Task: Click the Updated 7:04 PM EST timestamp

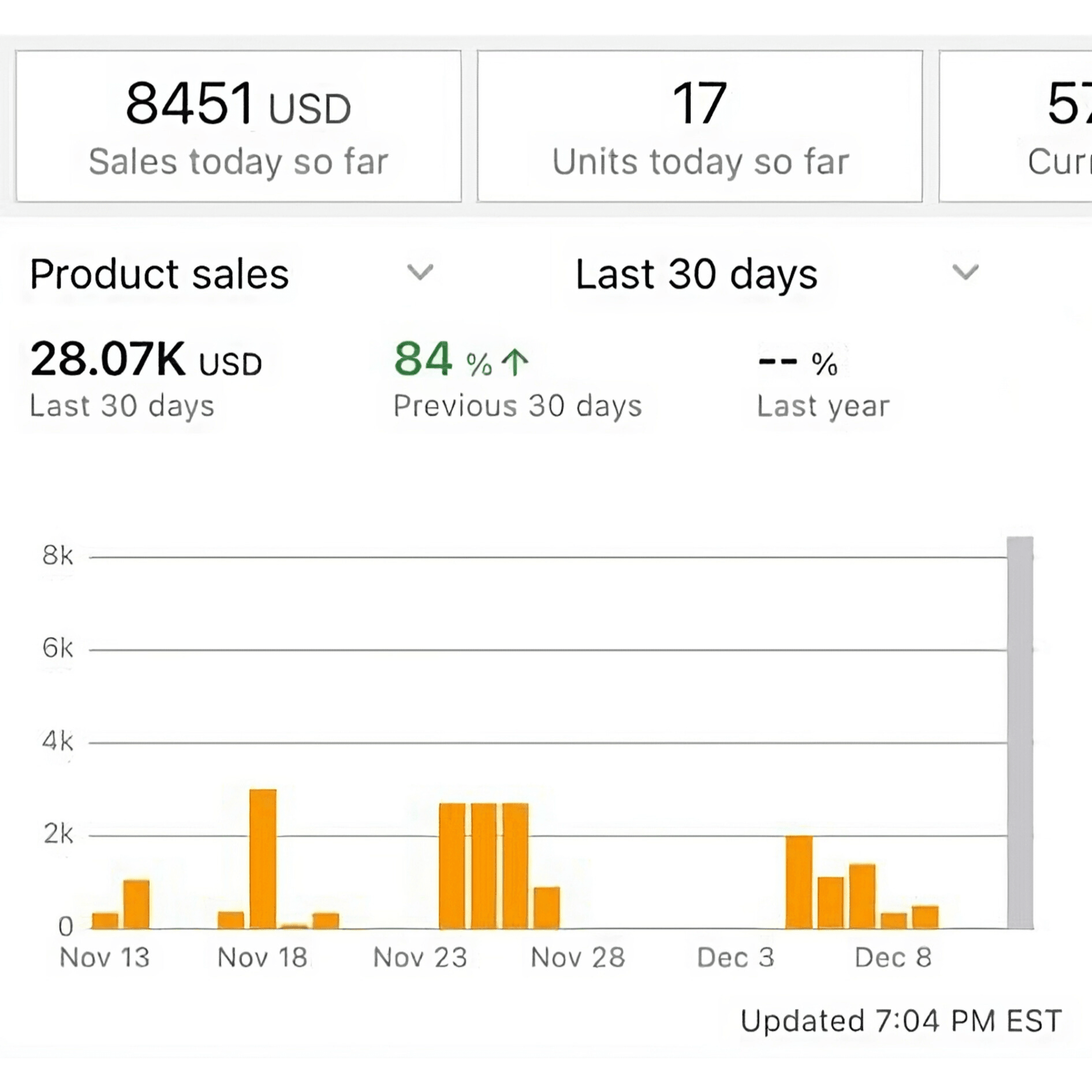Action: (901, 1022)
